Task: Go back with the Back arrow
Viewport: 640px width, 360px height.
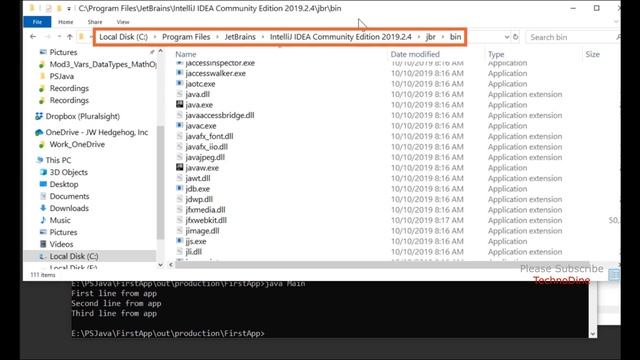Action: (x=33, y=37)
